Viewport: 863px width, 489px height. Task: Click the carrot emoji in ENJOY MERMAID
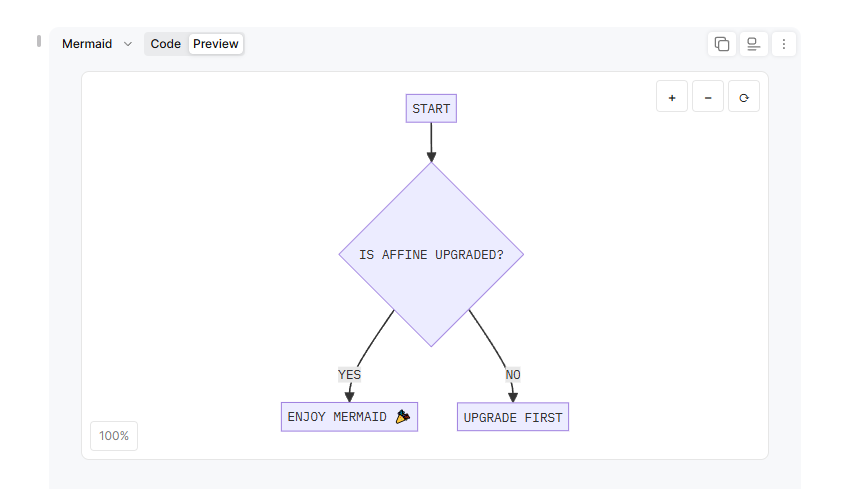pyautogui.click(x=402, y=417)
